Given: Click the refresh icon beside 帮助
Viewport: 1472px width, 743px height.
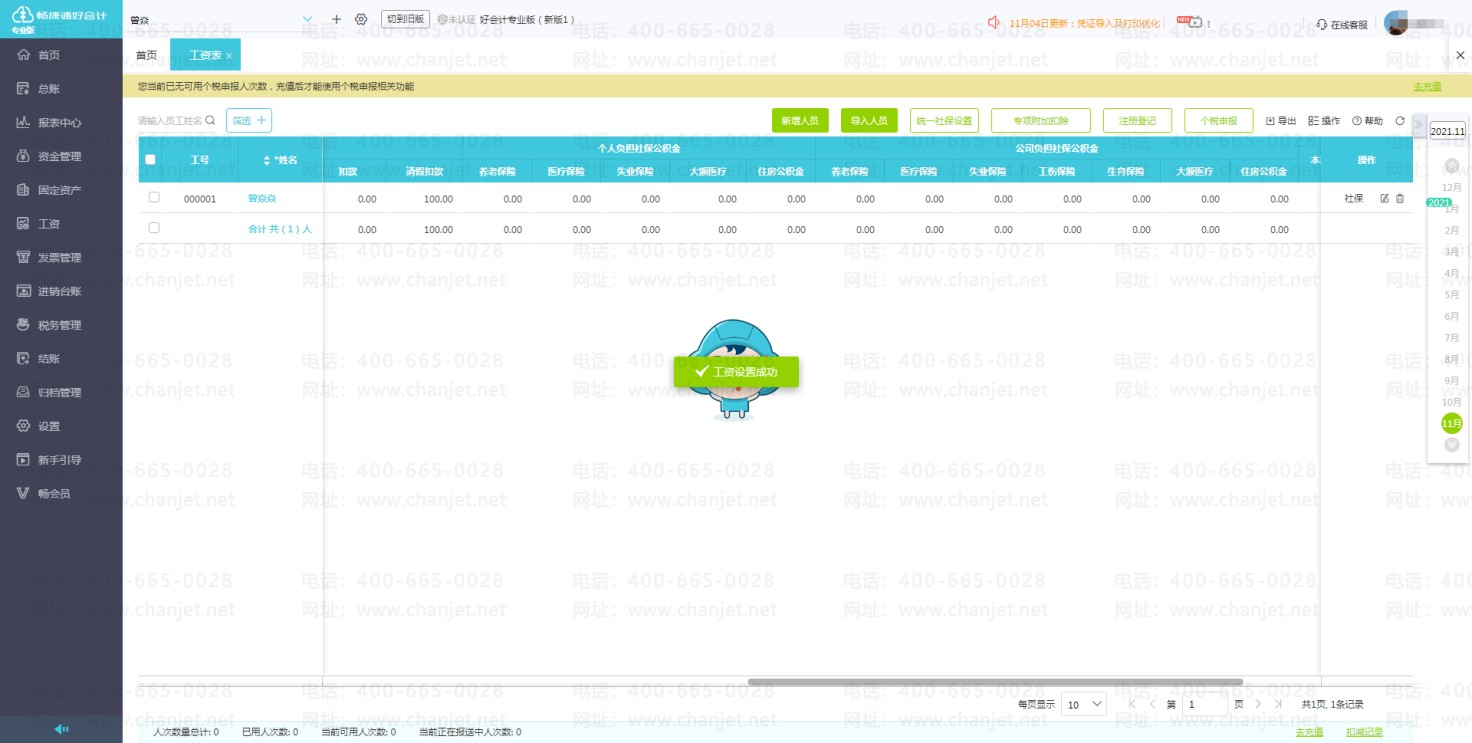Looking at the screenshot, I should coord(1400,121).
